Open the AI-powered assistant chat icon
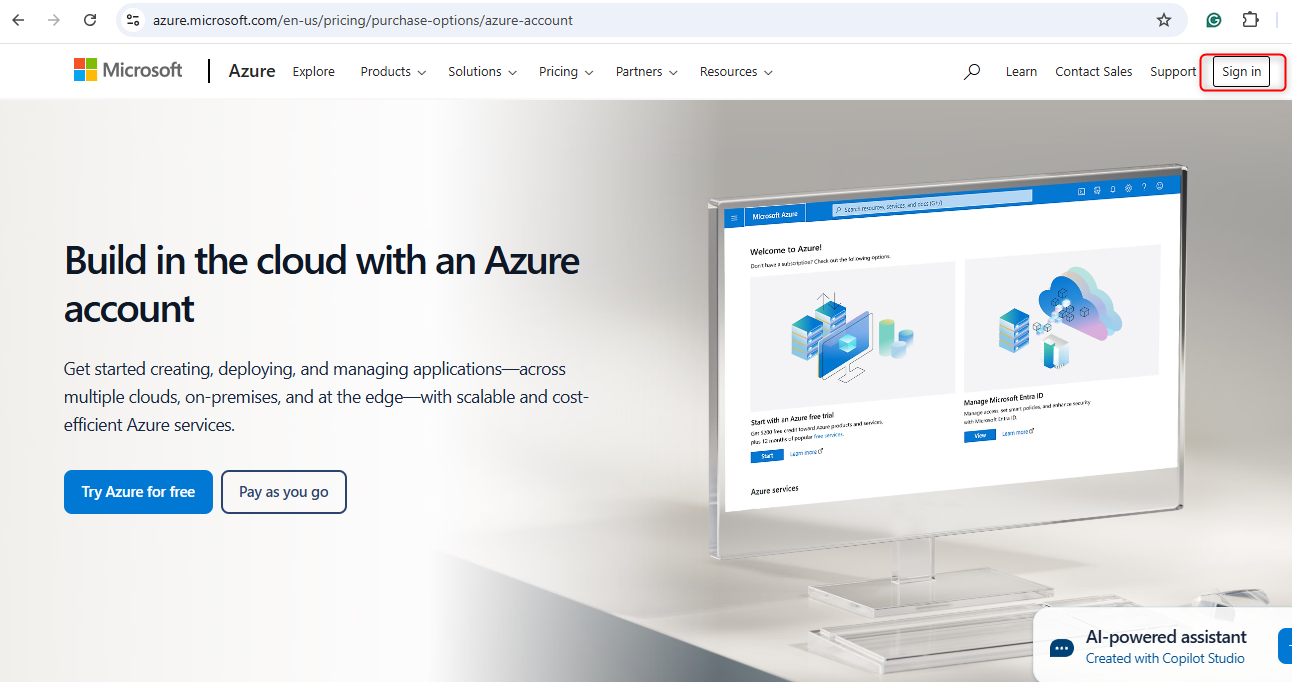This screenshot has height=682, width=1292. (1061, 648)
